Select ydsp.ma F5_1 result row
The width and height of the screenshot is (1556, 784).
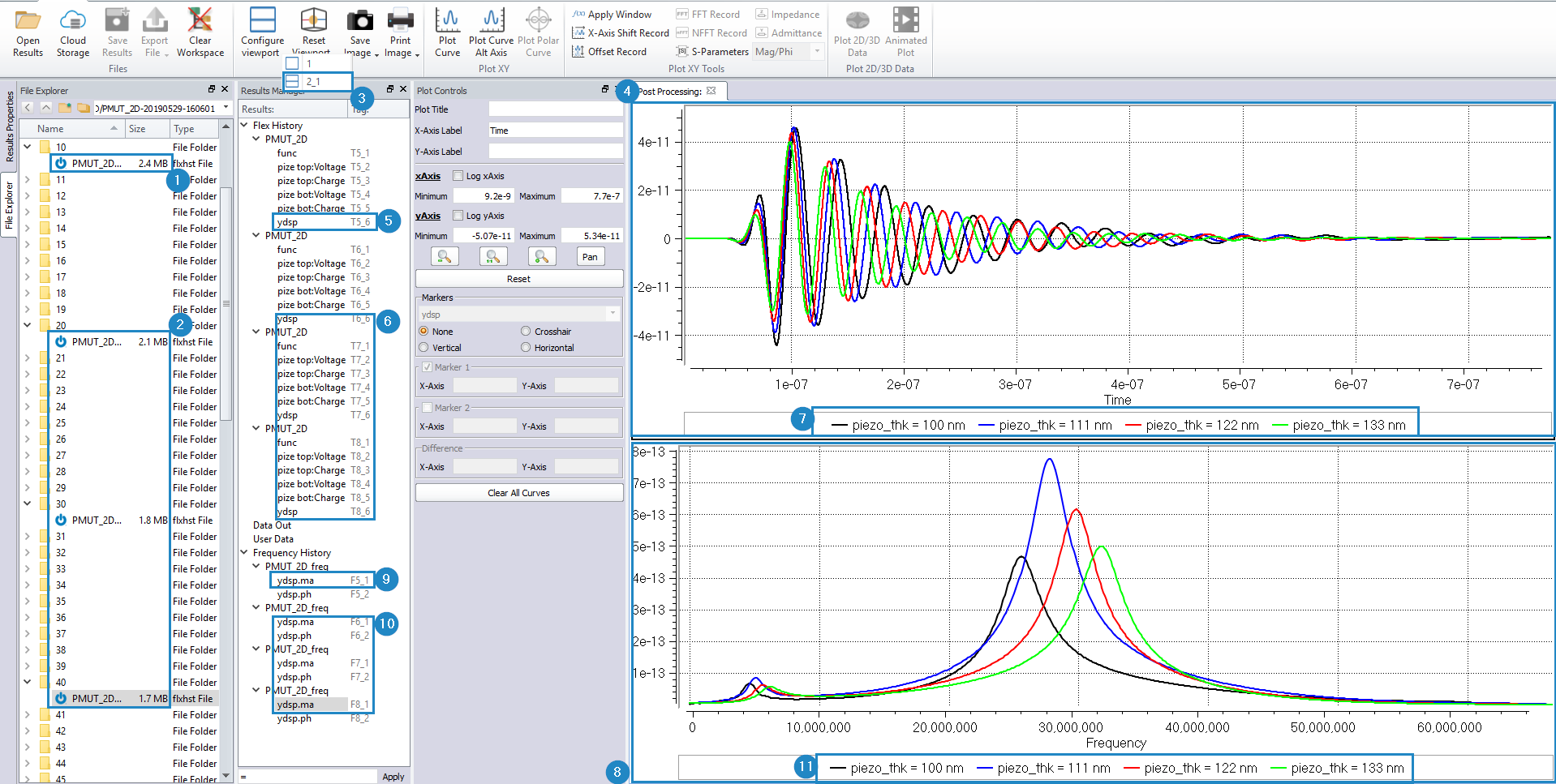[322, 581]
